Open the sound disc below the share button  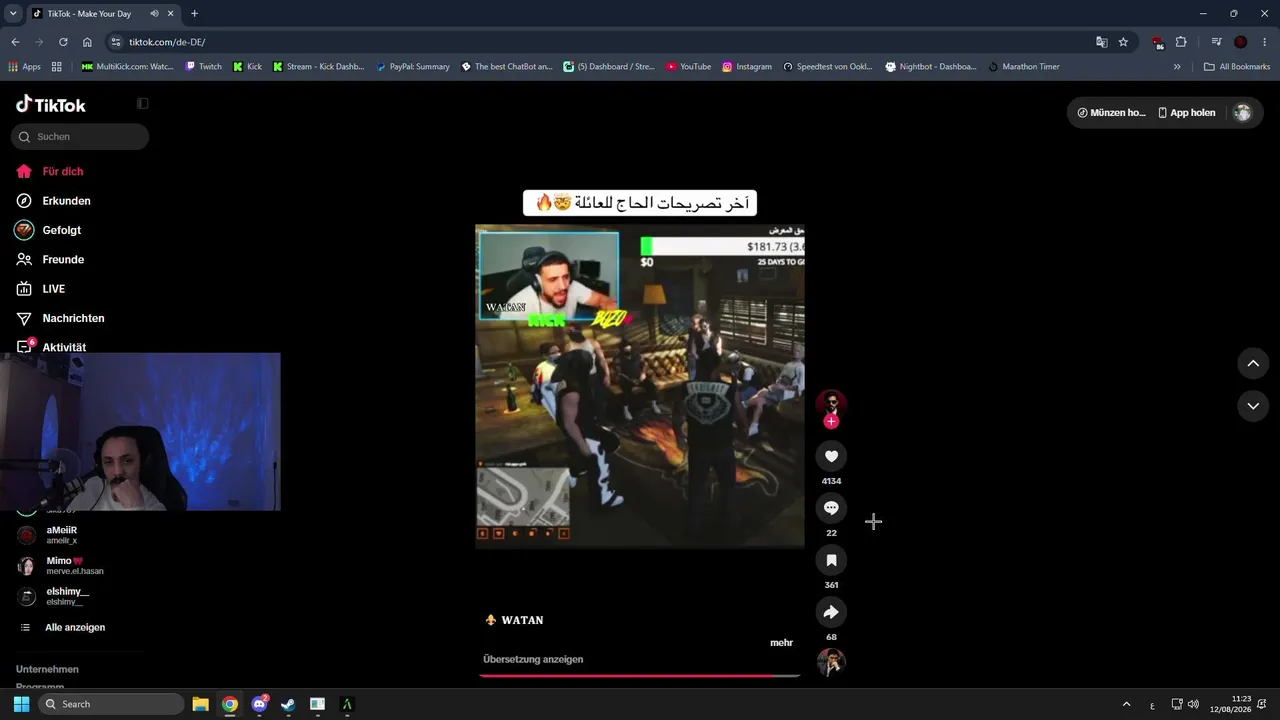pyautogui.click(x=831, y=662)
